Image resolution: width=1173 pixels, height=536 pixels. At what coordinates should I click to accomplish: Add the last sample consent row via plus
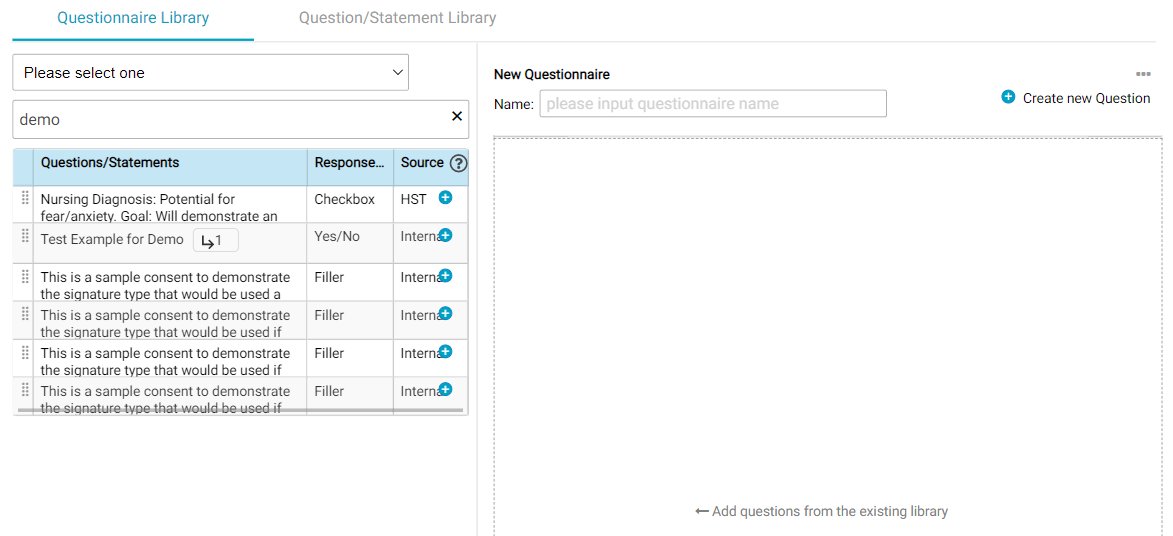[445, 390]
